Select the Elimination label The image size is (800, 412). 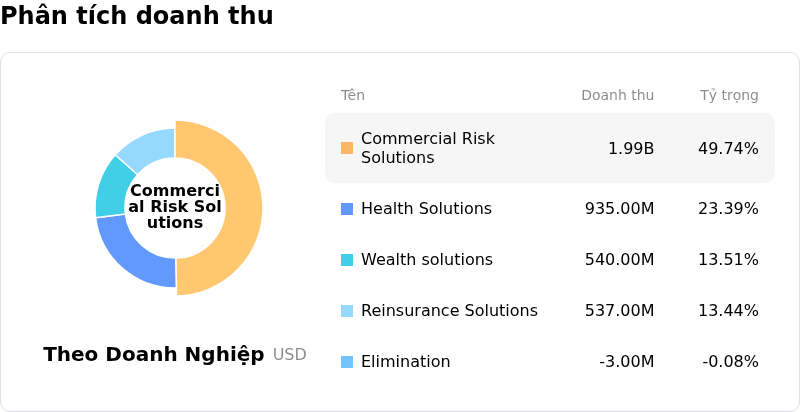pos(405,362)
